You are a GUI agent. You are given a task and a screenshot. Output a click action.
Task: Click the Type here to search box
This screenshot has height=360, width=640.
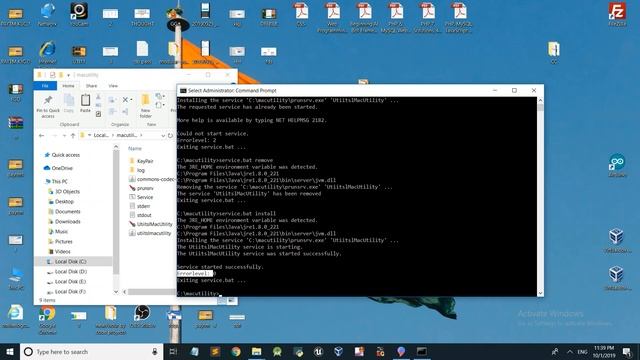pyautogui.click(x=91, y=351)
